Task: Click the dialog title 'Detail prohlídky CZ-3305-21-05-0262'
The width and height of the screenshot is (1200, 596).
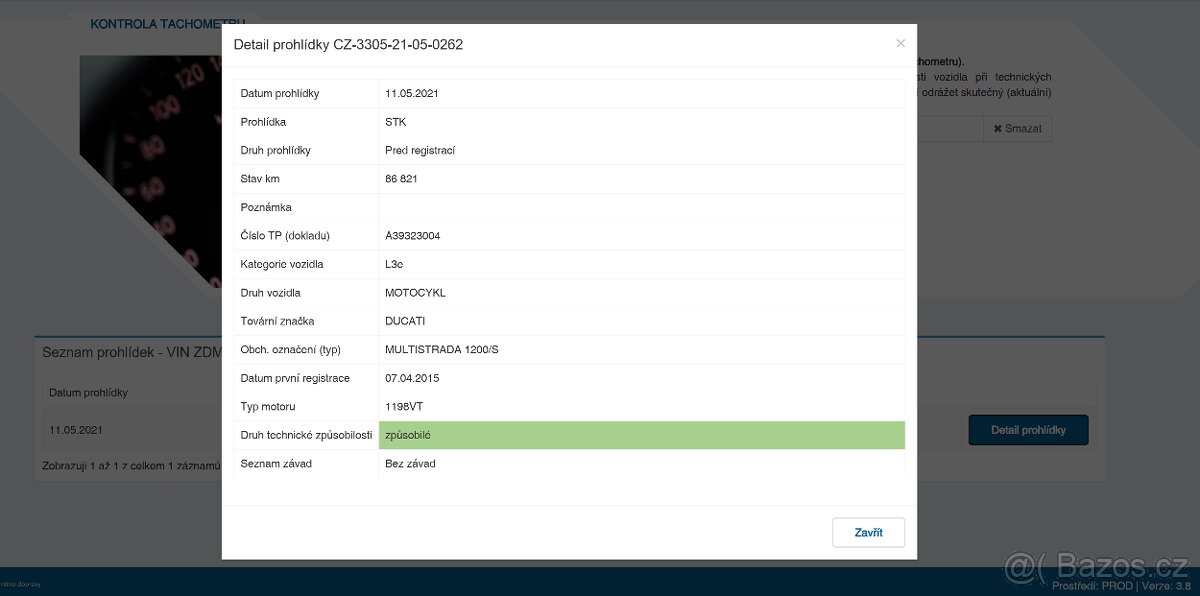Action: [x=348, y=44]
